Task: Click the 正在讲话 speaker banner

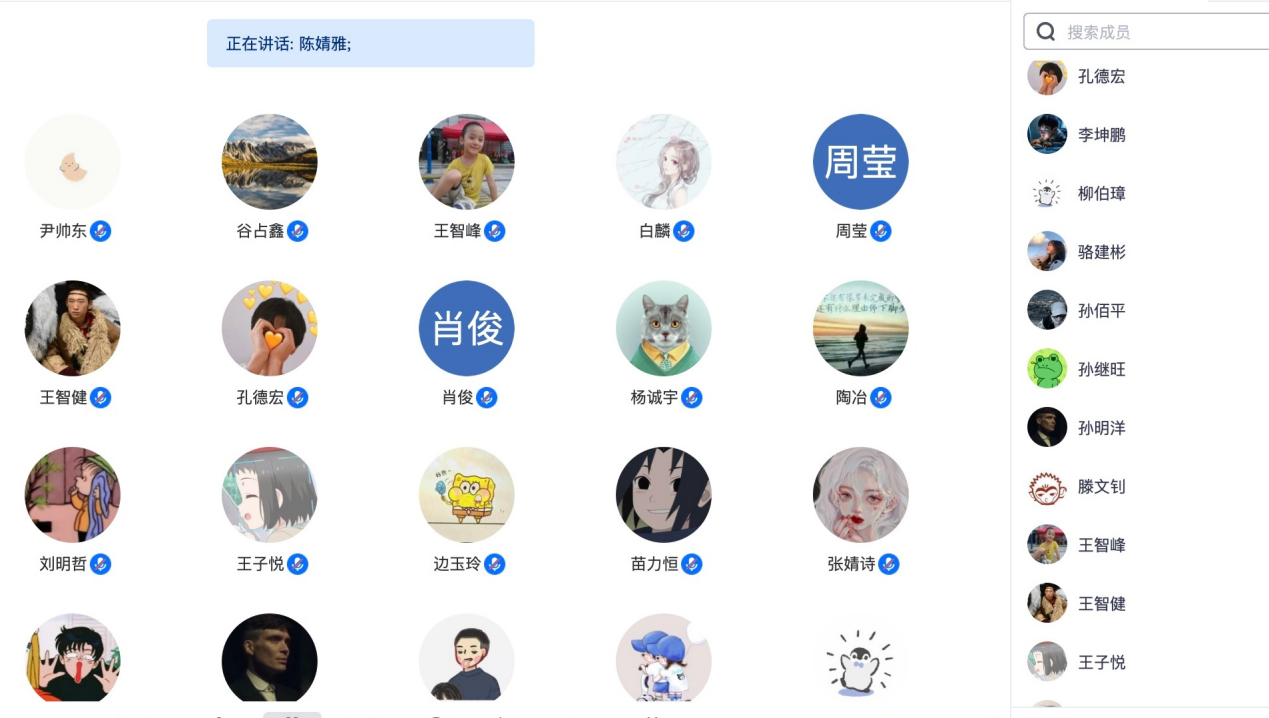Action: 371,44
